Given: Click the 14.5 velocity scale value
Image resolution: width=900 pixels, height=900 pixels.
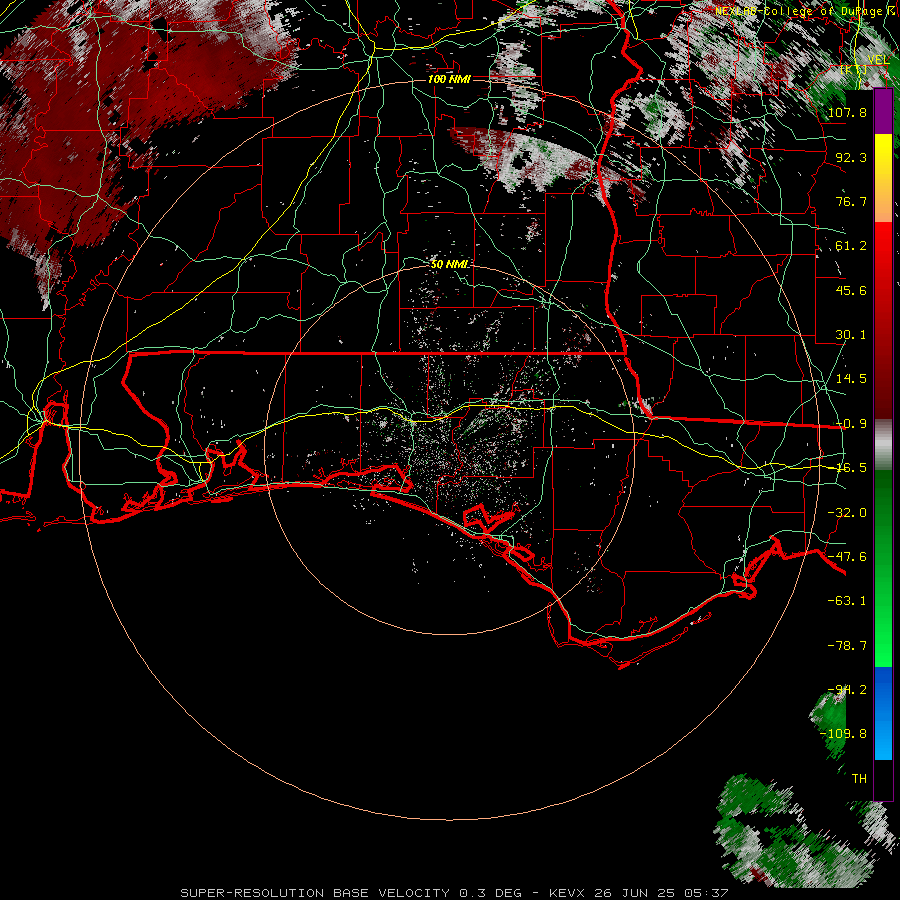Looking at the screenshot, I should (x=851, y=379).
